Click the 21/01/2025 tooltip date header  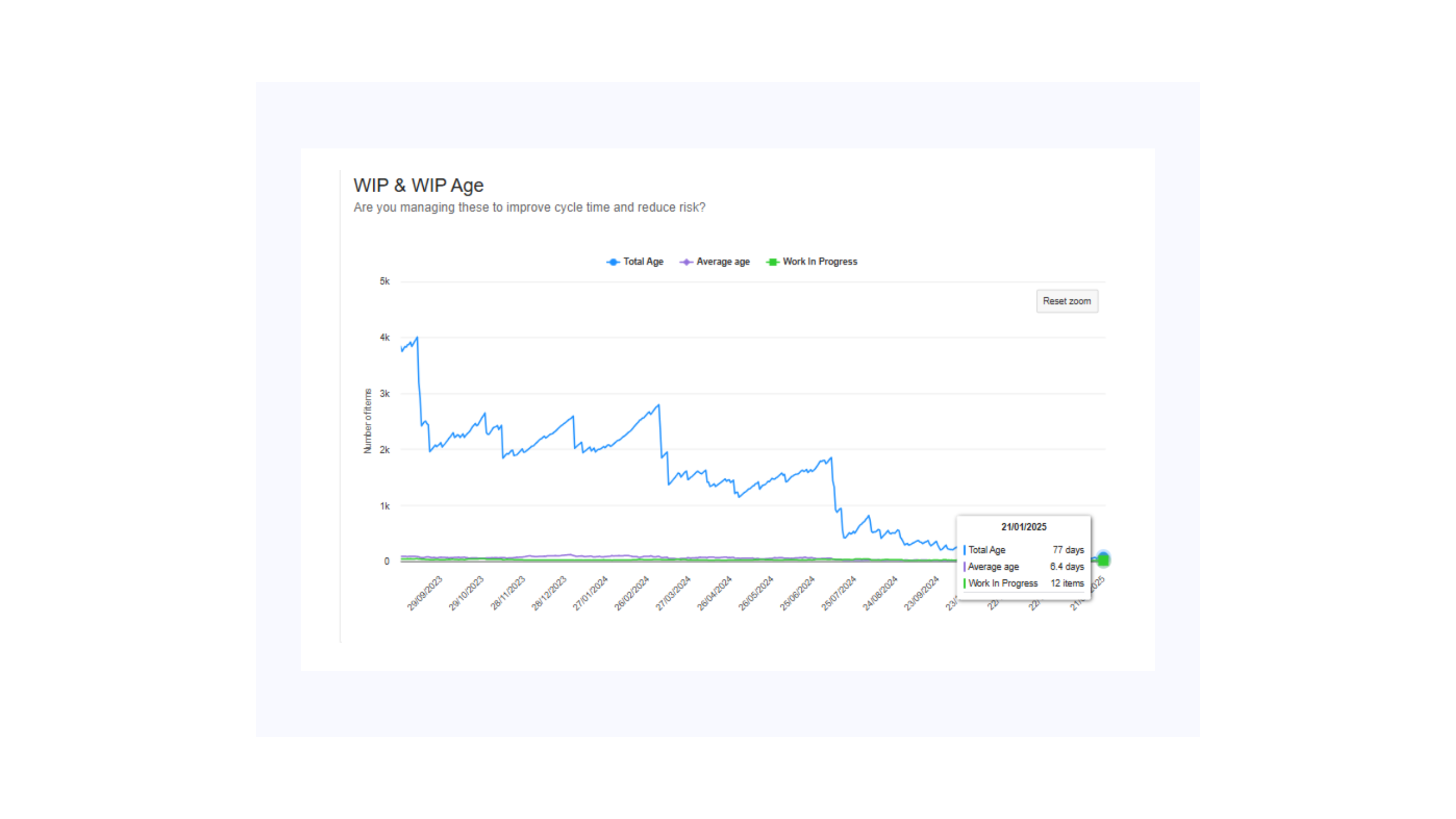click(1023, 527)
